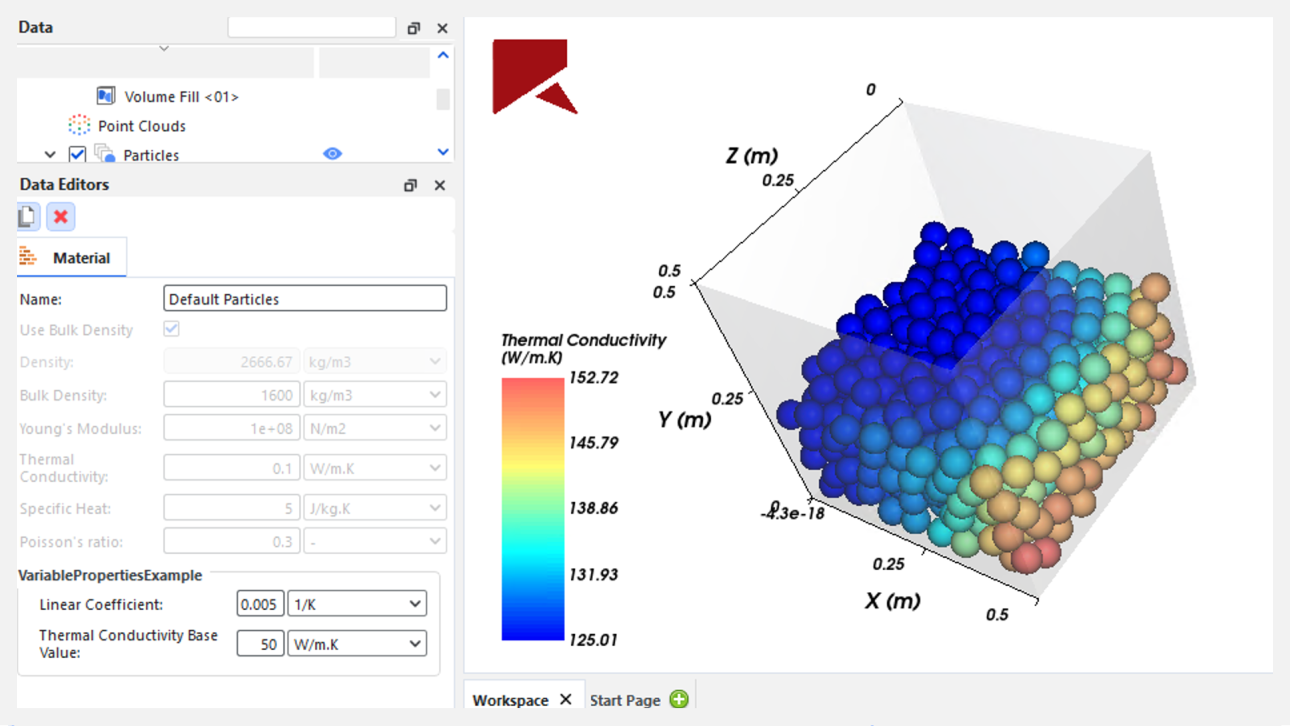Click the green plus new tab icon
Viewport: 1290px width, 726px height.
click(x=679, y=699)
